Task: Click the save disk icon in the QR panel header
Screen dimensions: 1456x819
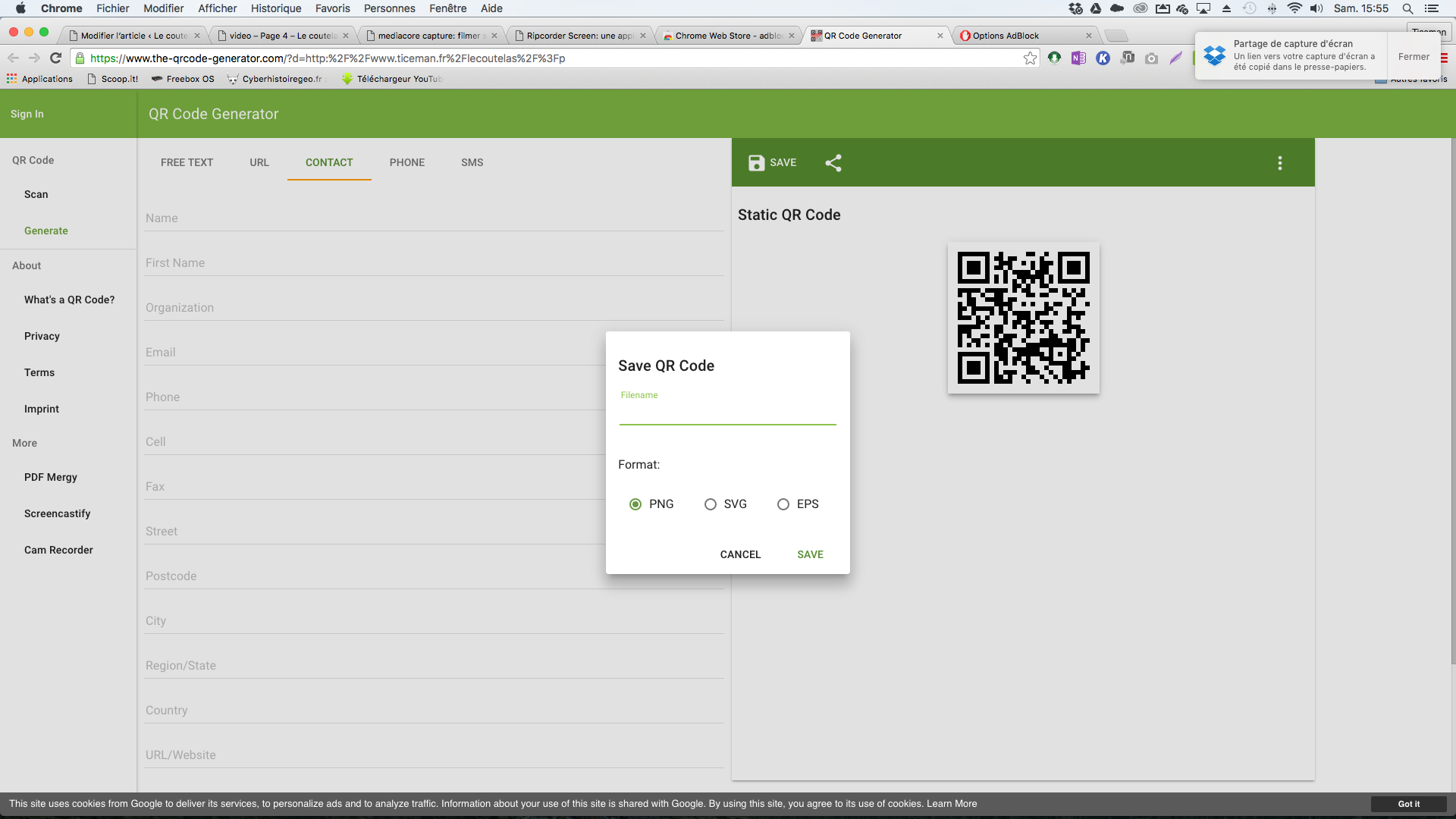Action: click(x=756, y=162)
